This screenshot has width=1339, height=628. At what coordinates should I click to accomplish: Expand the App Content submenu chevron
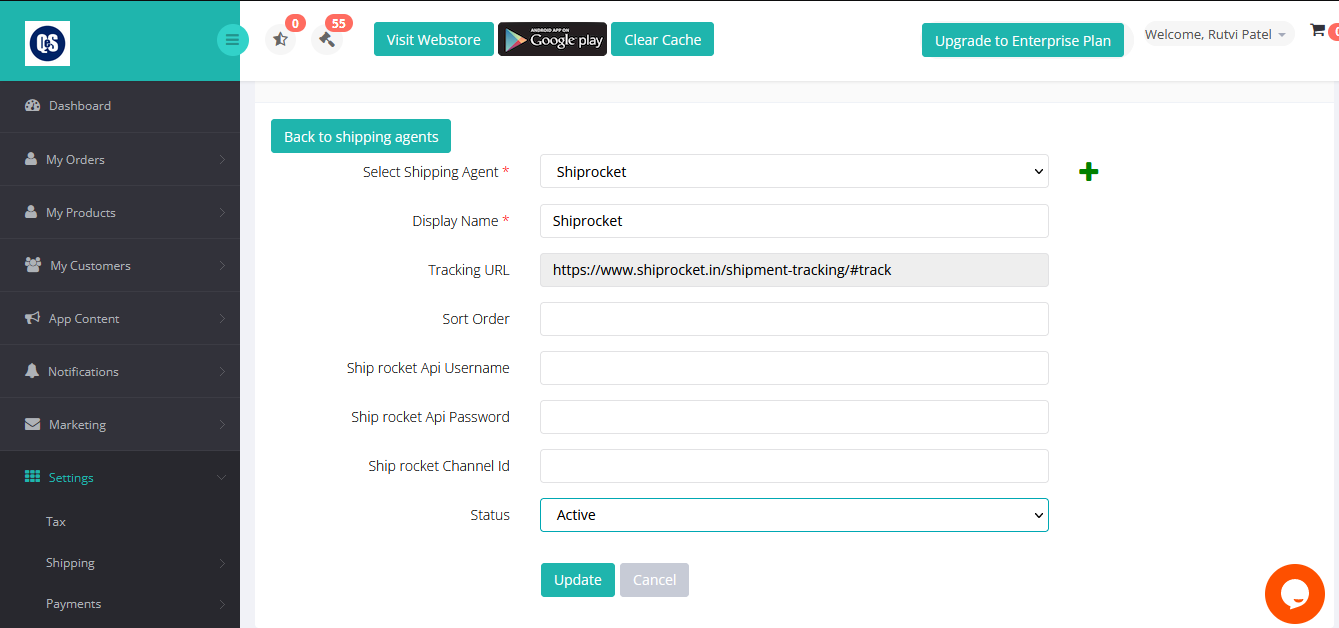coord(221,318)
